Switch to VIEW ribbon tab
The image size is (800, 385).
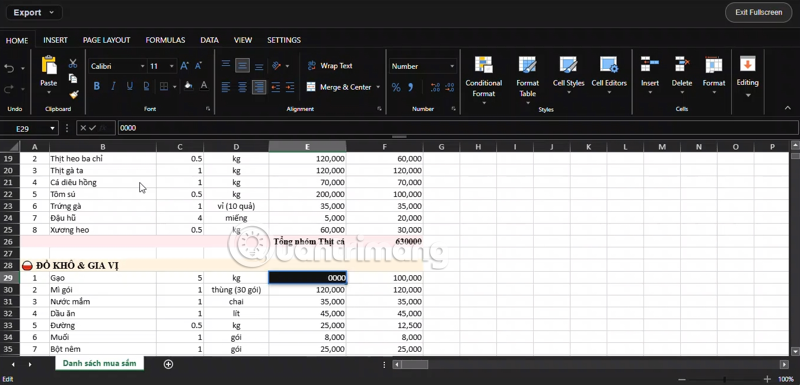coord(243,40)
